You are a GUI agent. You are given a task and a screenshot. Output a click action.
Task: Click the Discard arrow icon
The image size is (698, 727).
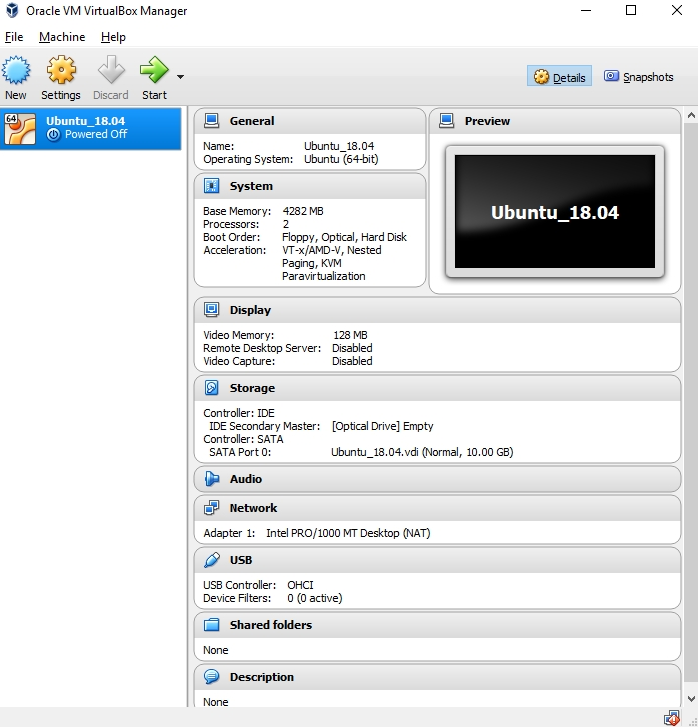(x=111, y=70)
